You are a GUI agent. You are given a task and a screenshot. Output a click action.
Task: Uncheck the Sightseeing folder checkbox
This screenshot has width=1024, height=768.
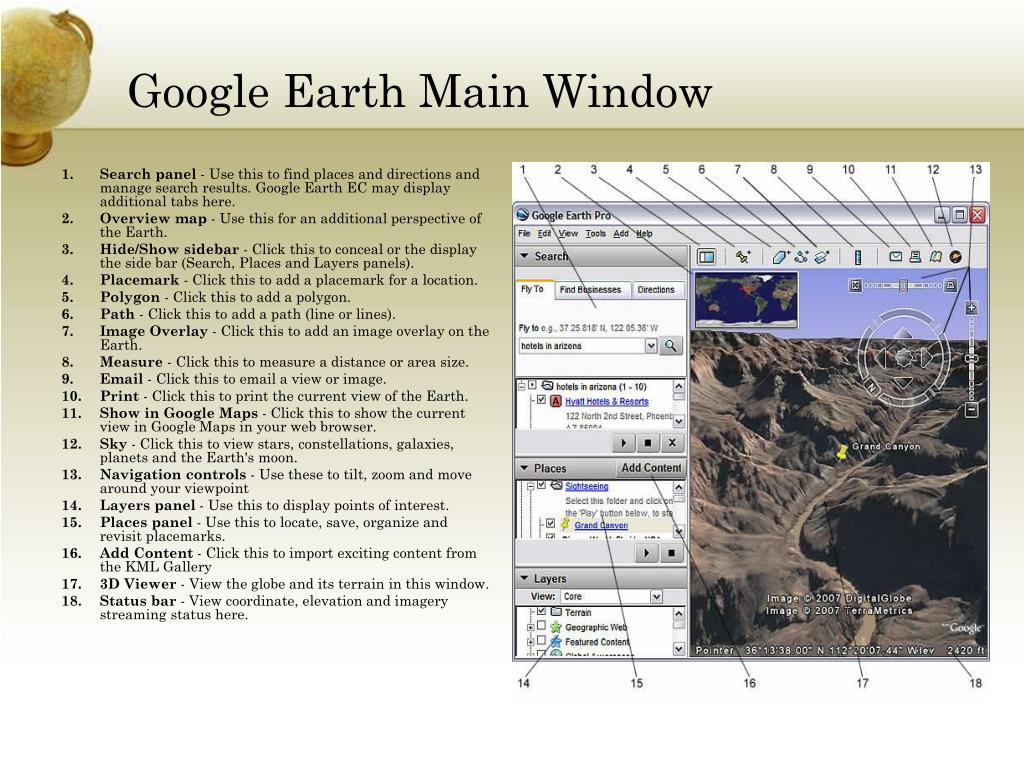541,485
